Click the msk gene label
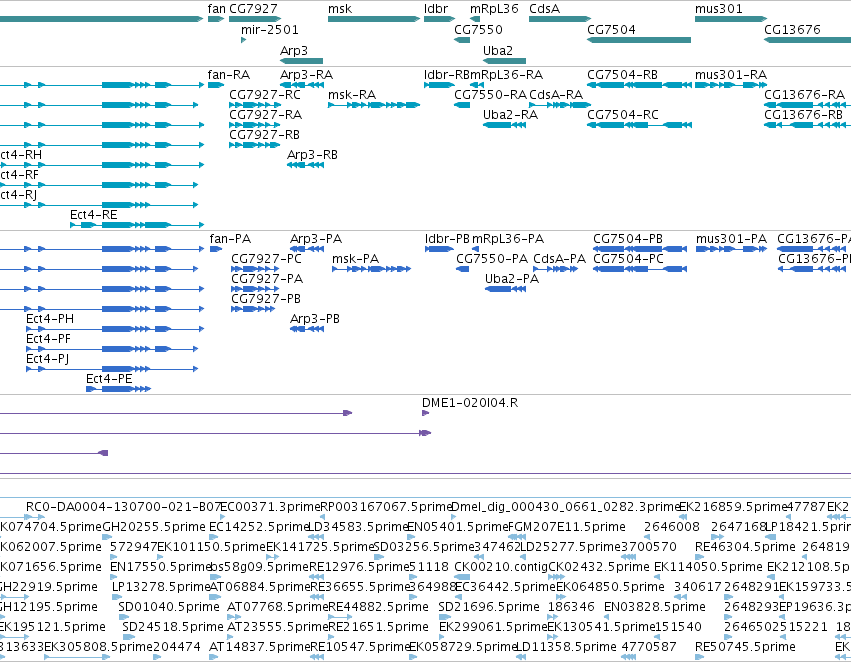Image resolution: width=851 pixels, height=662 pixels. point(340,9)
